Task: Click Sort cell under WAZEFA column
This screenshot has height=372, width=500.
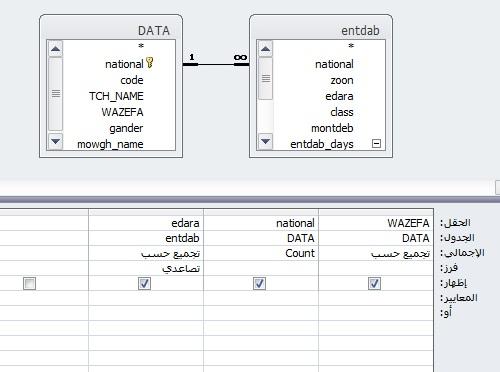Action: coord(376,268)
